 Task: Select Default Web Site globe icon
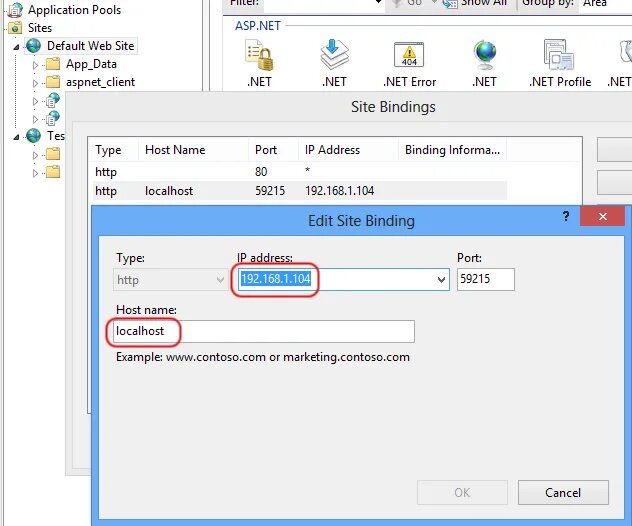coord(33,46)
